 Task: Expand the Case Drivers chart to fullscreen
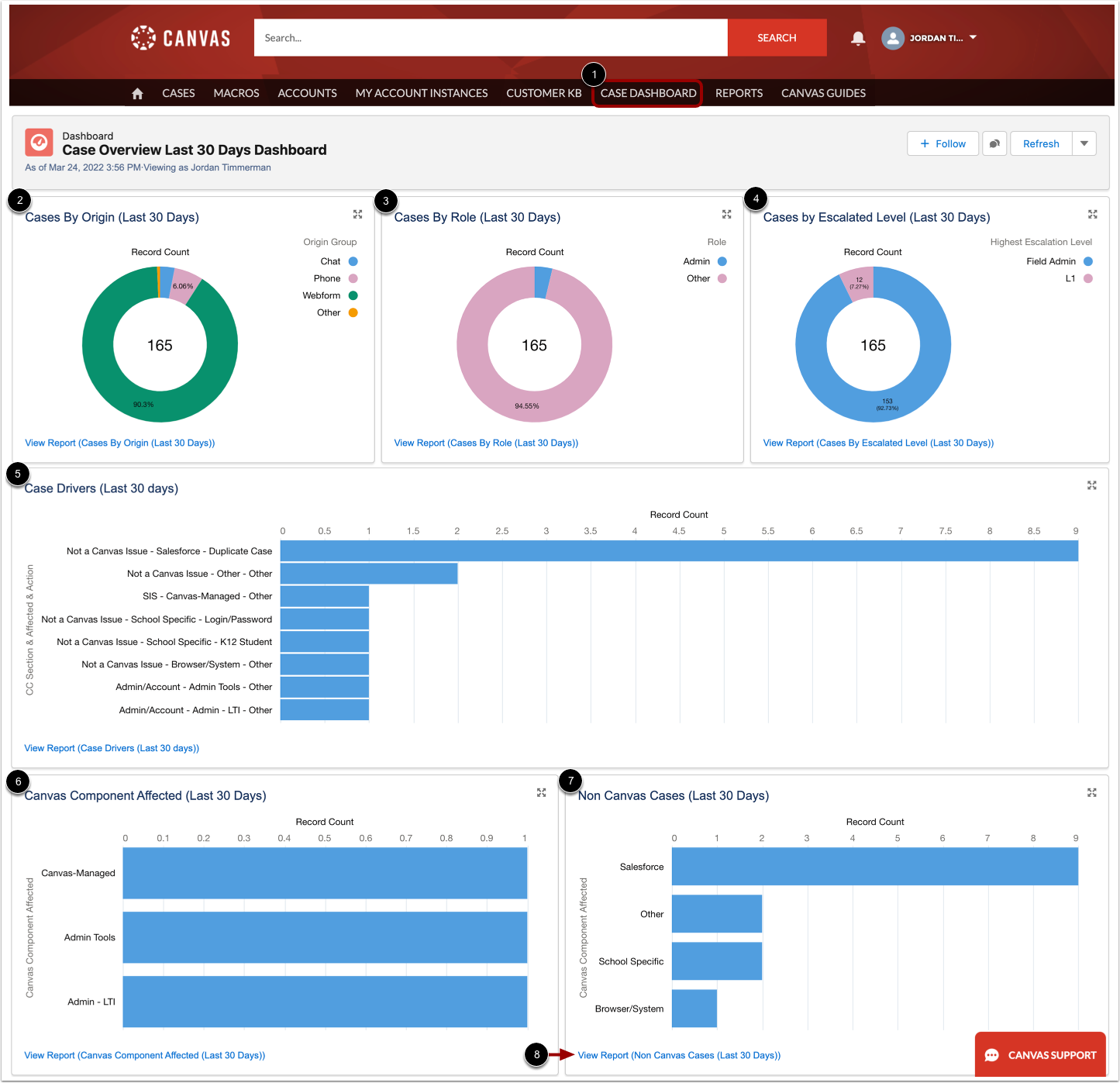[1092, 485]
